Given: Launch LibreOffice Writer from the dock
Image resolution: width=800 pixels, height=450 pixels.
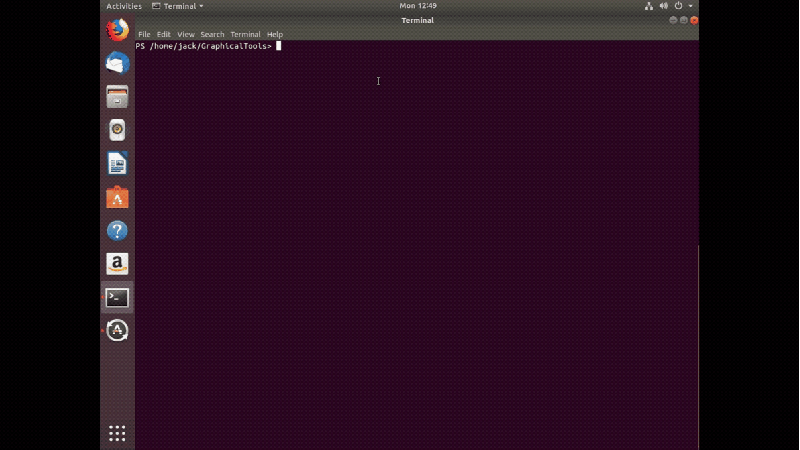Looking at the screenshot, I should (x=117, y=163).
